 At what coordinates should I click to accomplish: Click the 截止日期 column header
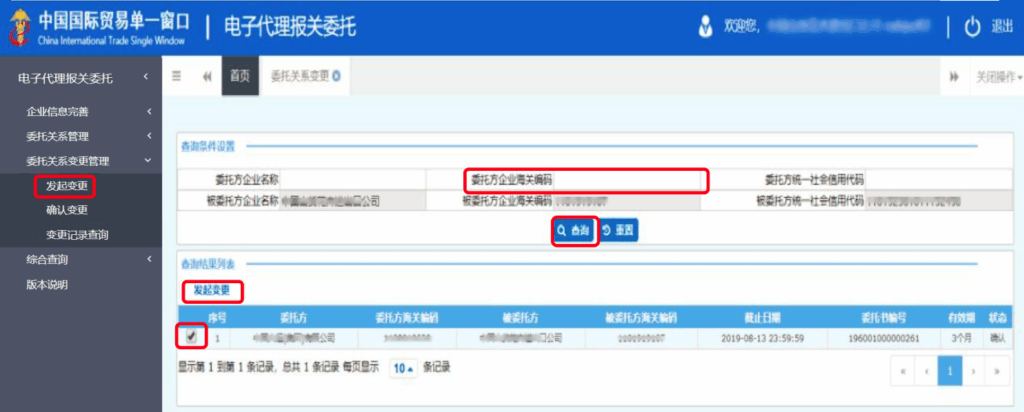click(761, 317)
